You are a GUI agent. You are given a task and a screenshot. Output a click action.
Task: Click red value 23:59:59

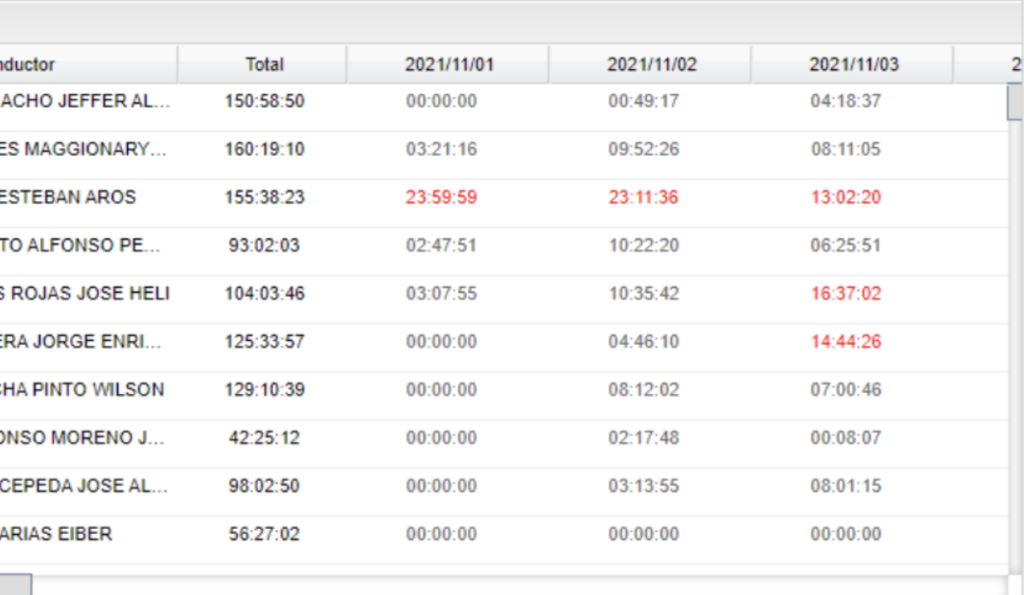tap(441, 197)
